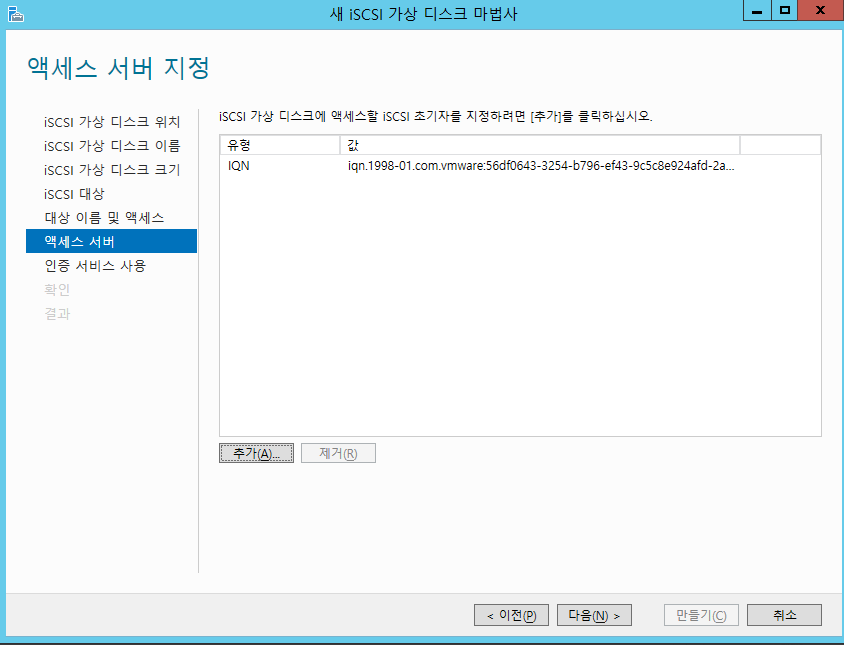Screen dimensions: 844x645
Task: Maximize the wizard window
Action: 785,11
